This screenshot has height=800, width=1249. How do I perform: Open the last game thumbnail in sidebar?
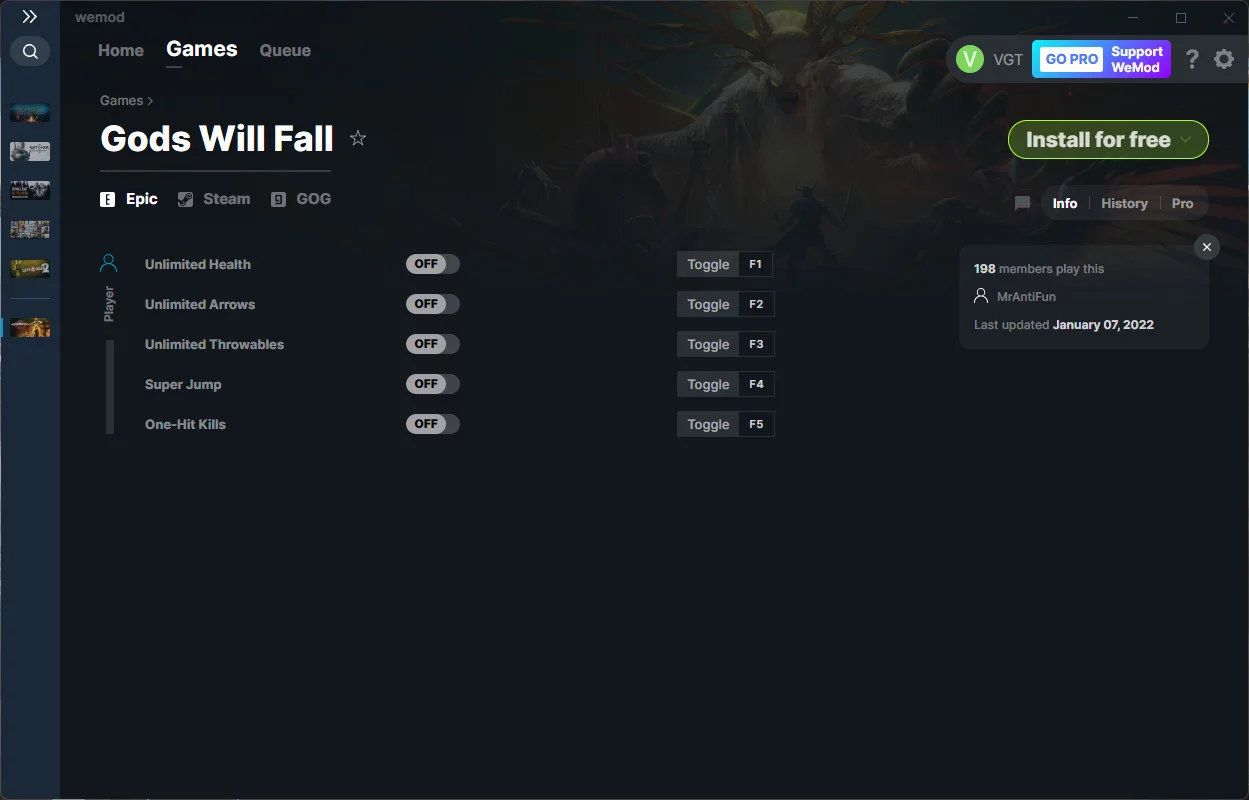(30, 327)
